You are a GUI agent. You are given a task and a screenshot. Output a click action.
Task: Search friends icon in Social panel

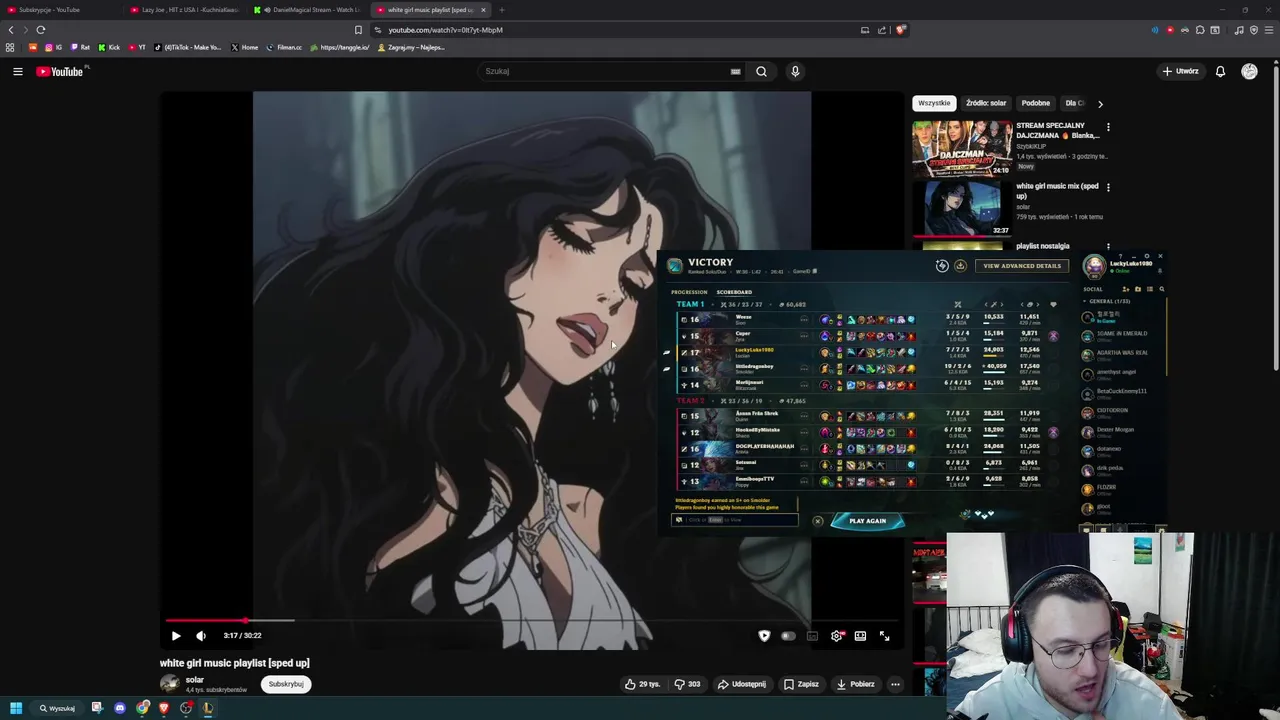coord(1161,289)
